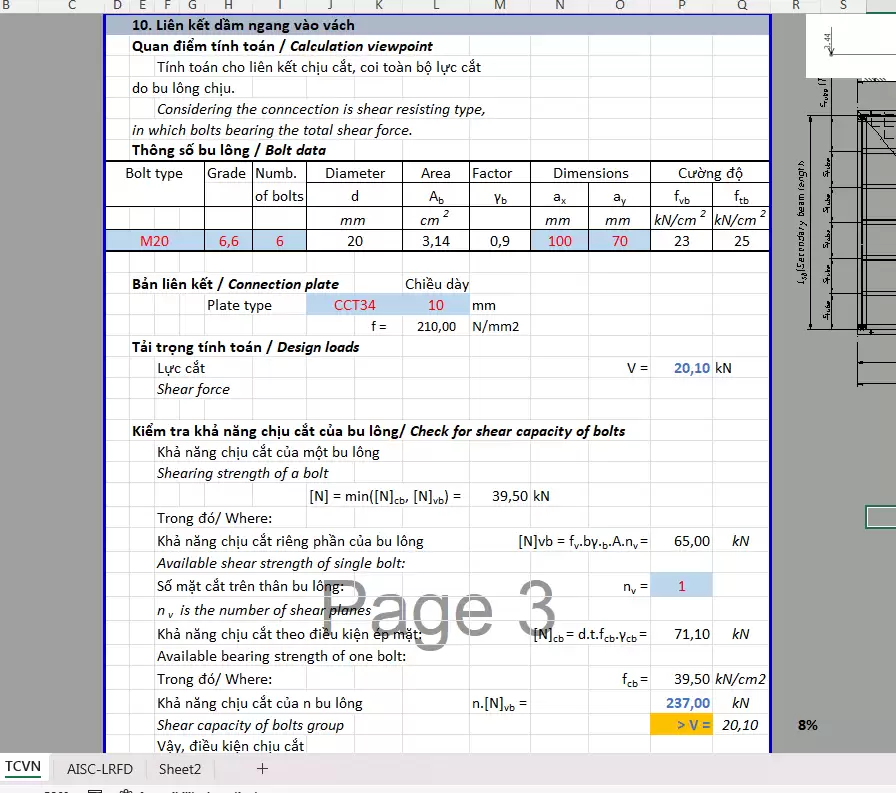The height and width of the screenshot is (793, 896).
Task: Select column S header
Action: [x=843, y=6]
